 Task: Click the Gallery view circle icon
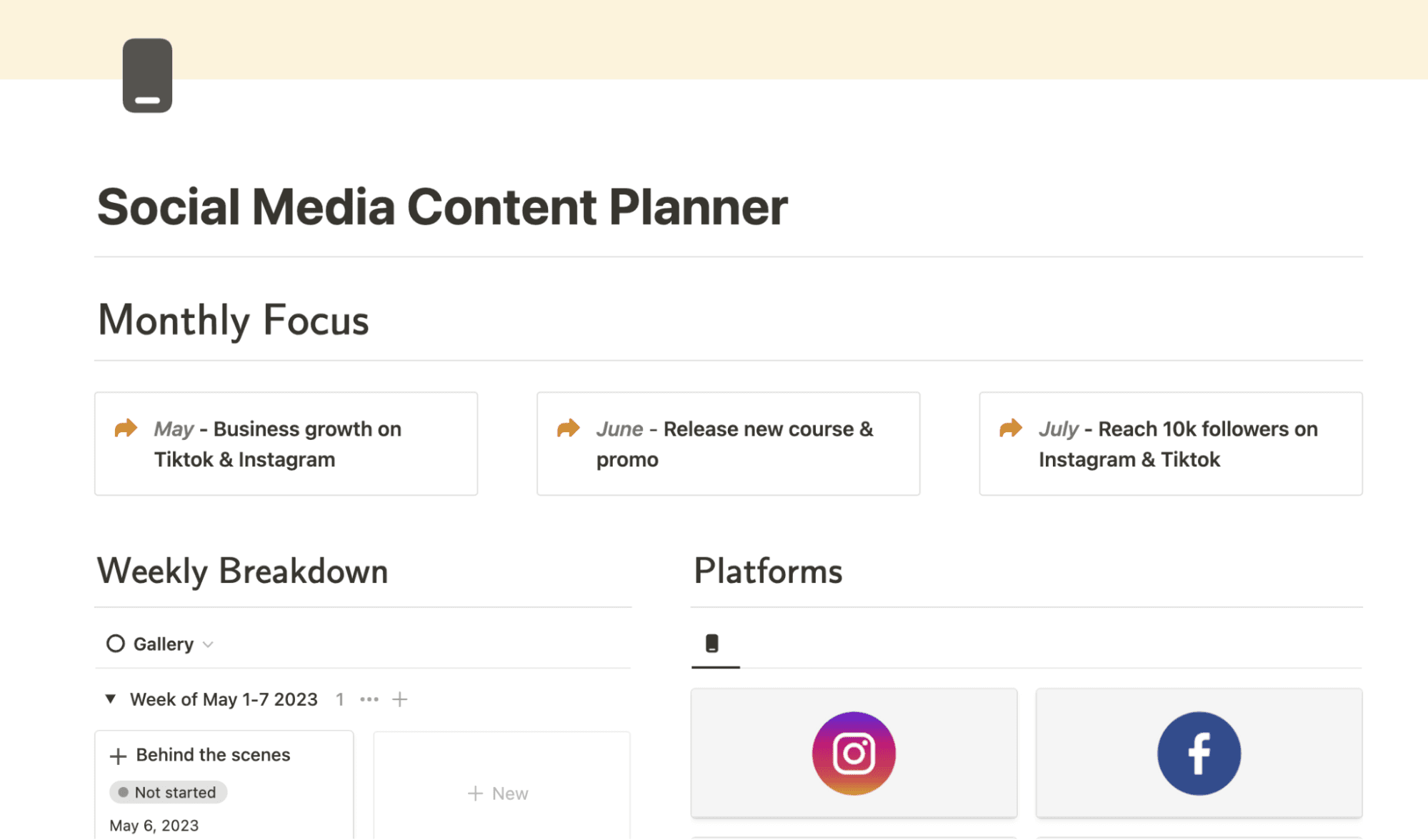point(115,643)
